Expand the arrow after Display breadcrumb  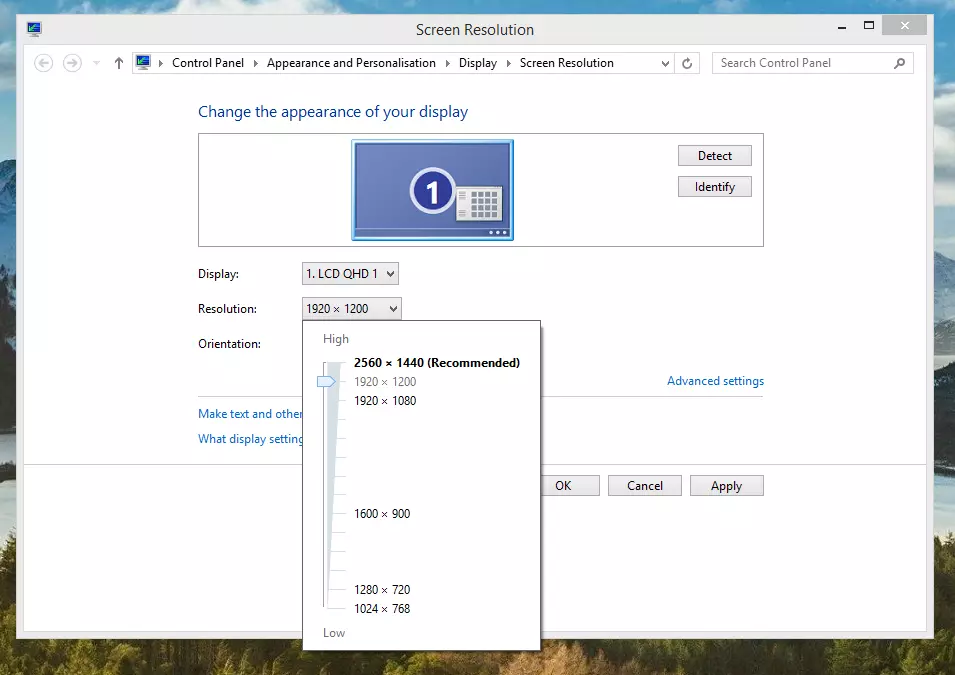pyautogui.click(x=509, y=63)
